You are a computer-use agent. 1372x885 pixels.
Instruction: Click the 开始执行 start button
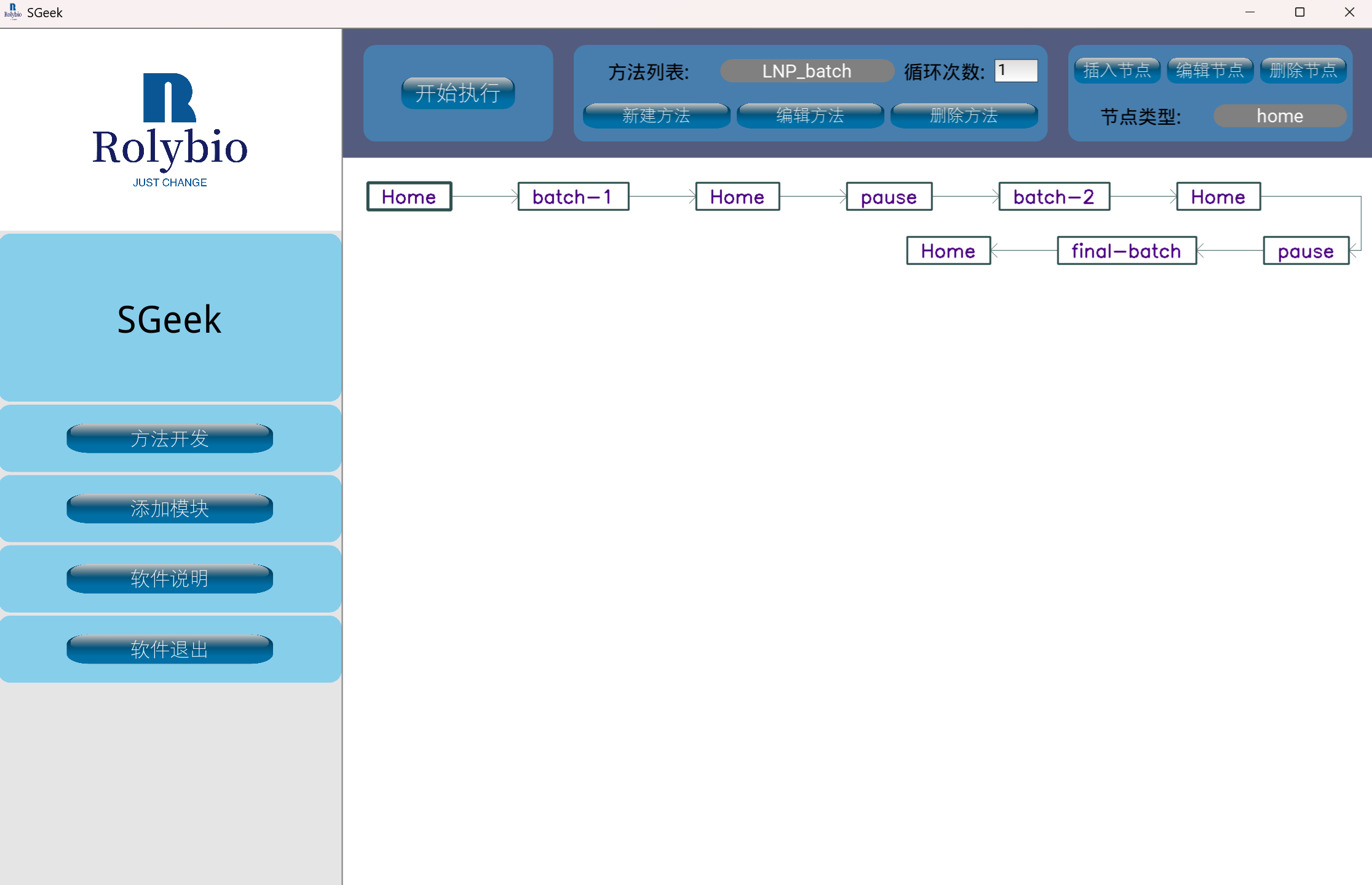pyautogui.click(x=458, y=93)
